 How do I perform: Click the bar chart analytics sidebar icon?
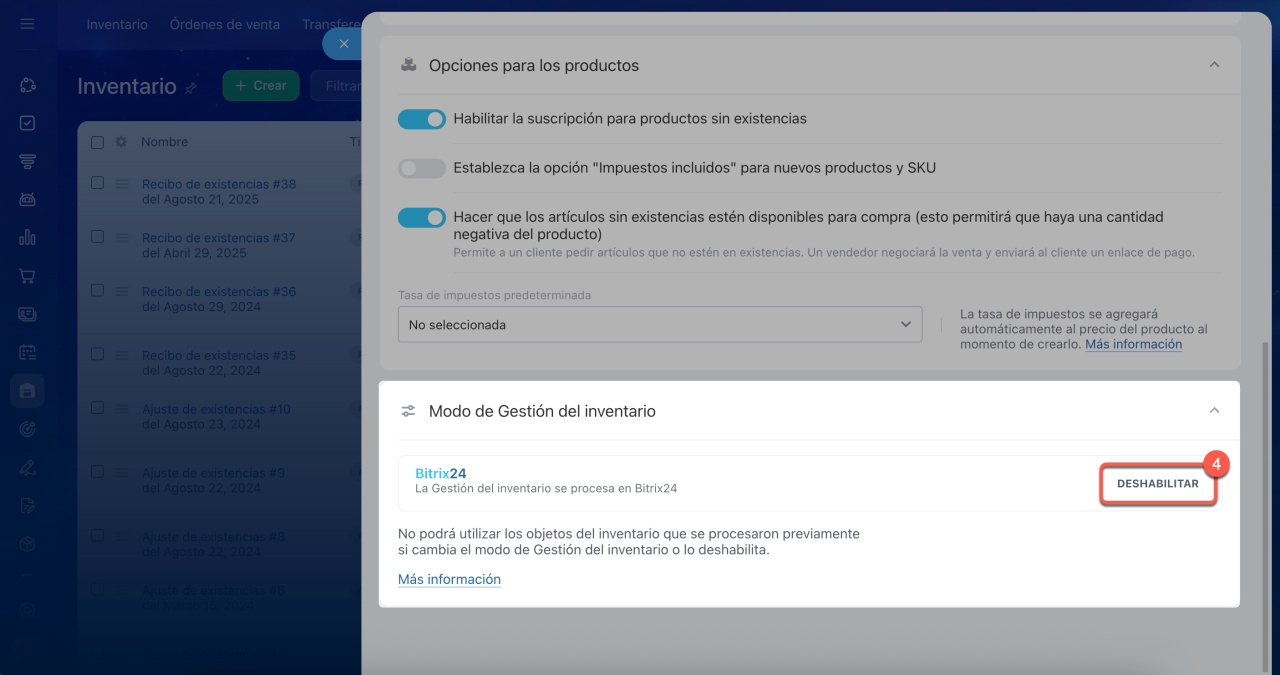[x=27, y=237]
